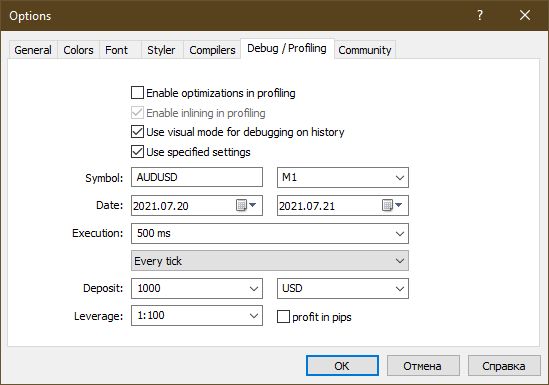
Task: Switch to the General tab
Action: pos(33,50)
